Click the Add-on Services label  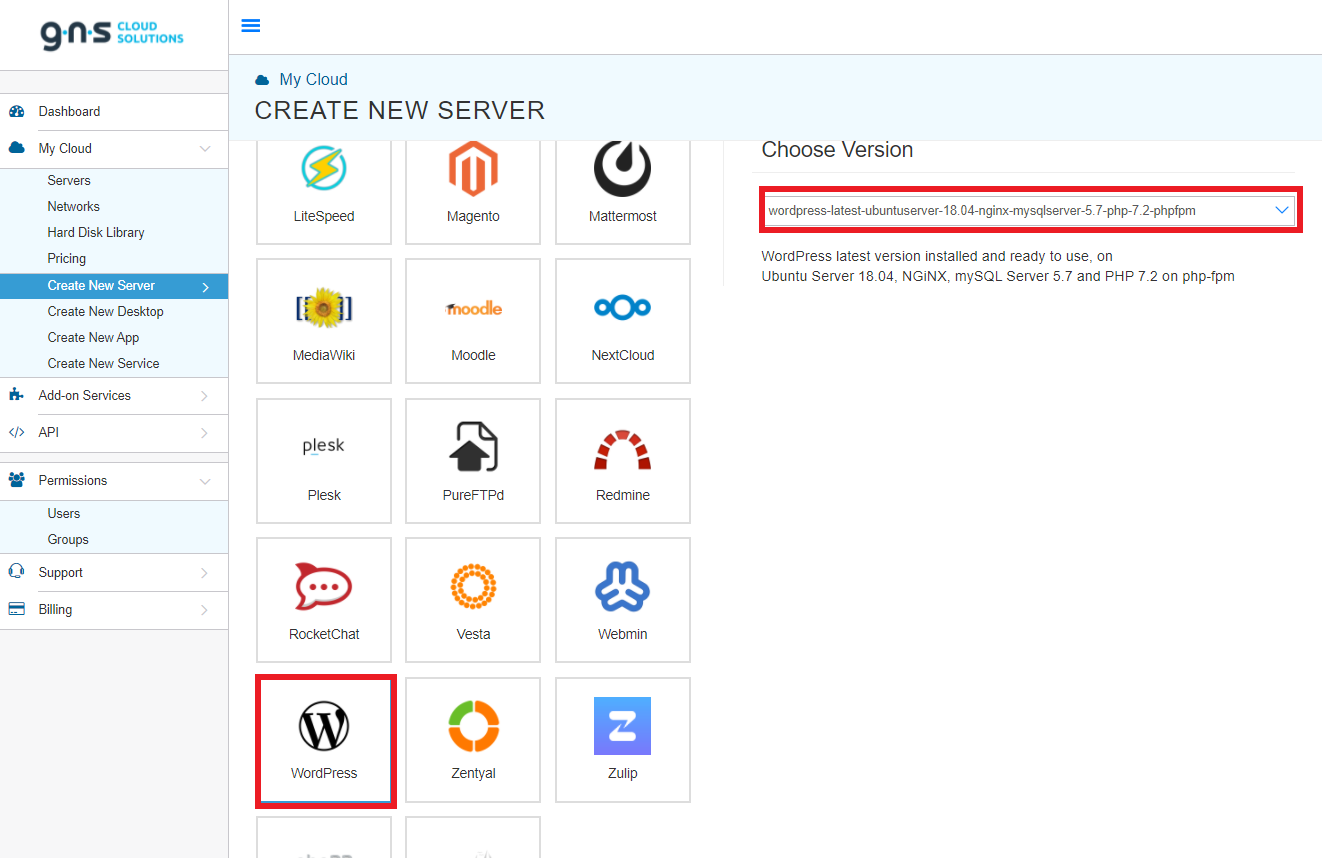point(85,395)
